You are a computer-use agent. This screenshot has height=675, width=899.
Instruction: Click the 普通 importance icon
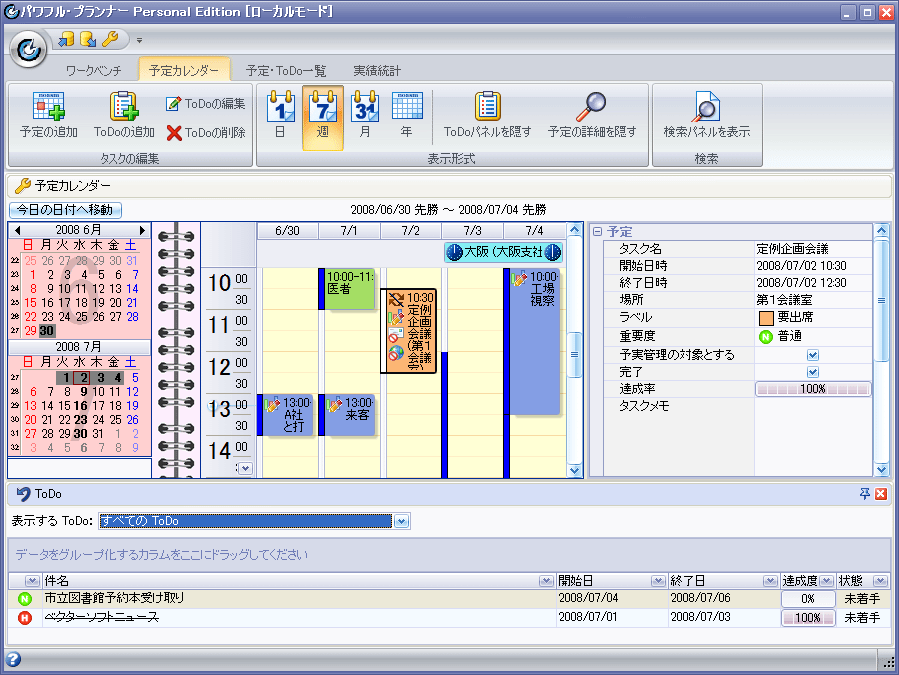[x=766, y=337]
